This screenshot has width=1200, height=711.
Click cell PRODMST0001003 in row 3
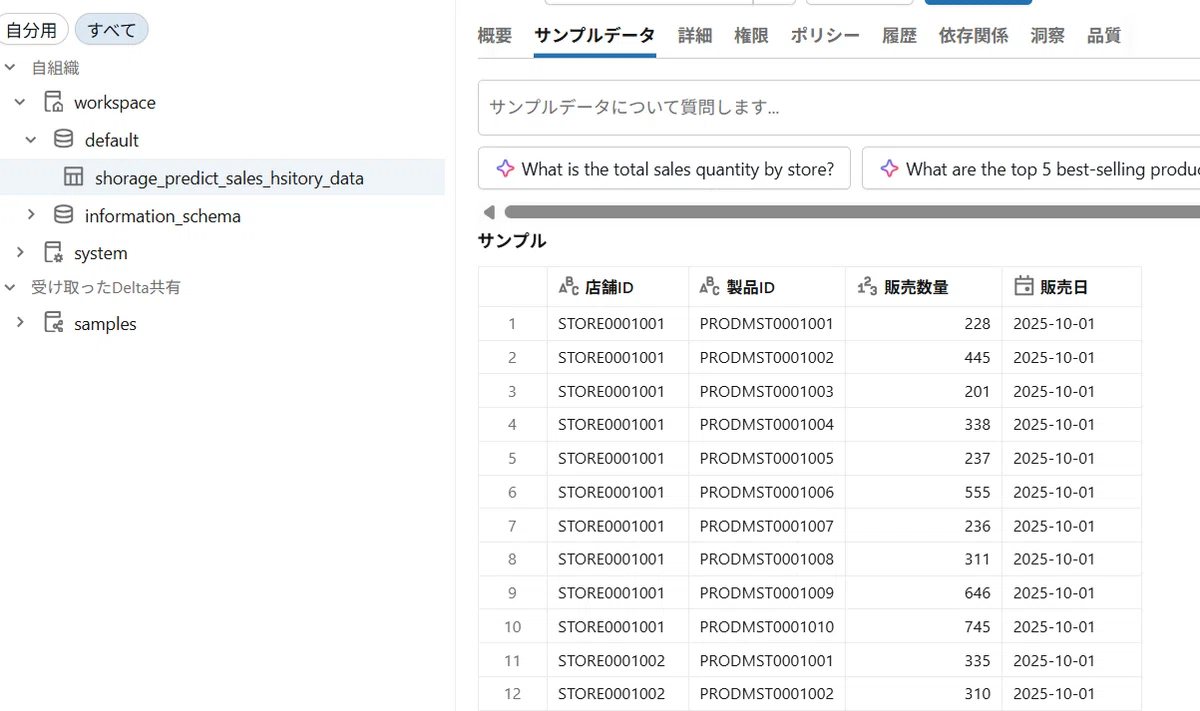767,391
